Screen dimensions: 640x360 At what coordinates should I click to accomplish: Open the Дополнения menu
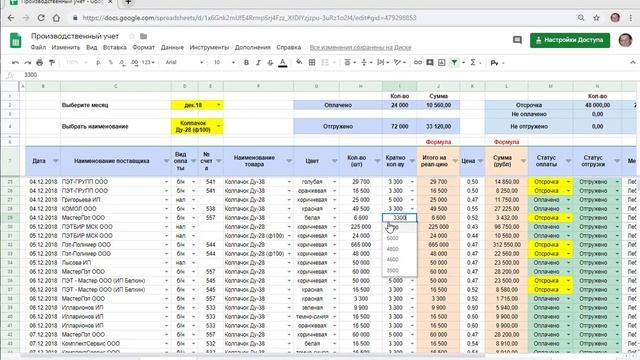coord(253,47)
